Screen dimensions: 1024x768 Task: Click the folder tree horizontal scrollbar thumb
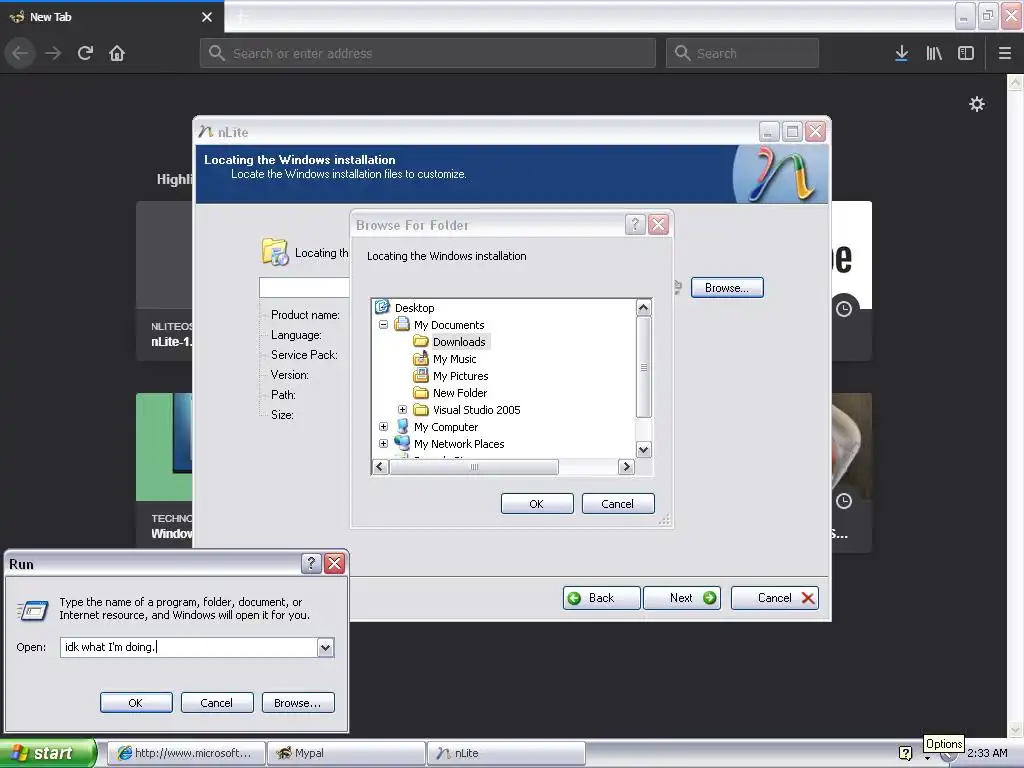pos(474,466)
